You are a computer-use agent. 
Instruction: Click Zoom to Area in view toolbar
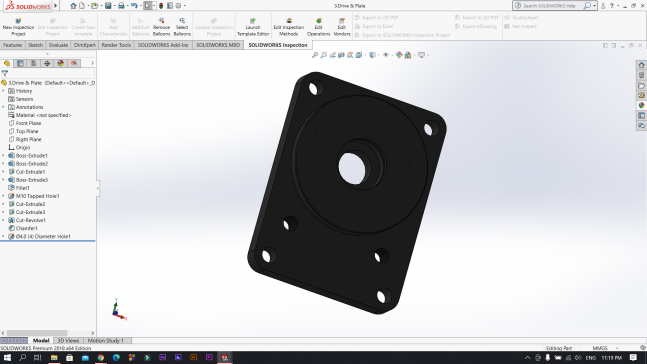[x=324, y=54]
